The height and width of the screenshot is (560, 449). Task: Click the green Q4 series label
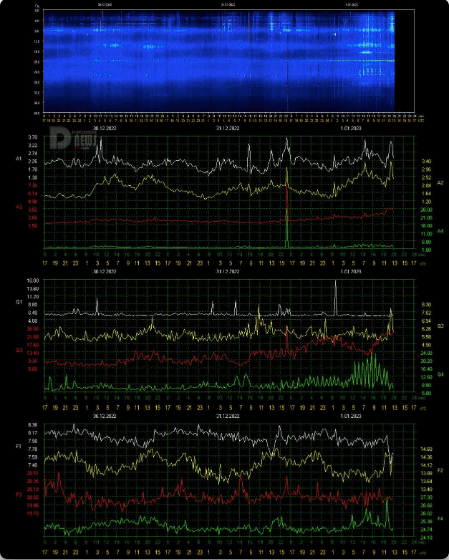(x=440, y=375)
